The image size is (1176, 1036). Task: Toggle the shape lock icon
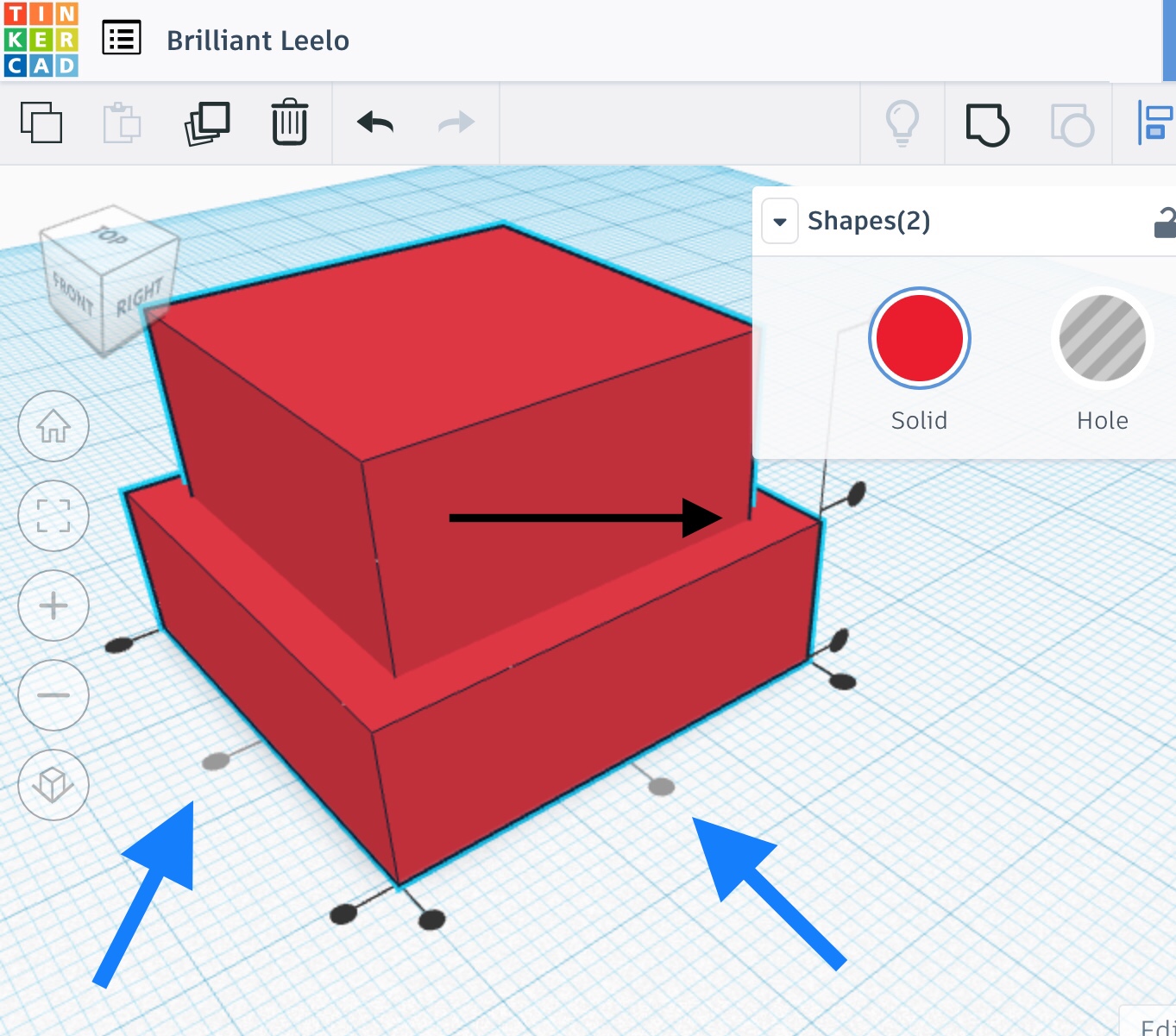point(1165,223)
